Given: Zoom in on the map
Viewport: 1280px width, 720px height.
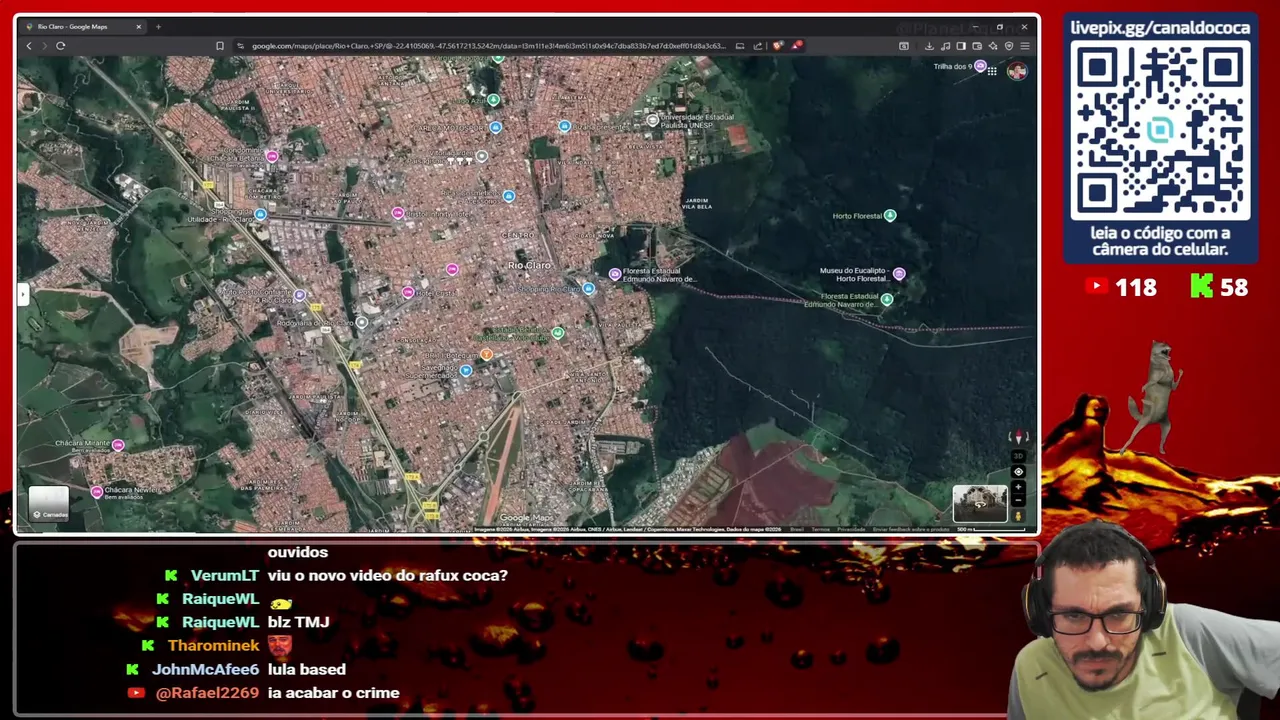Looking at the screenshot, I should (1019, 487).
